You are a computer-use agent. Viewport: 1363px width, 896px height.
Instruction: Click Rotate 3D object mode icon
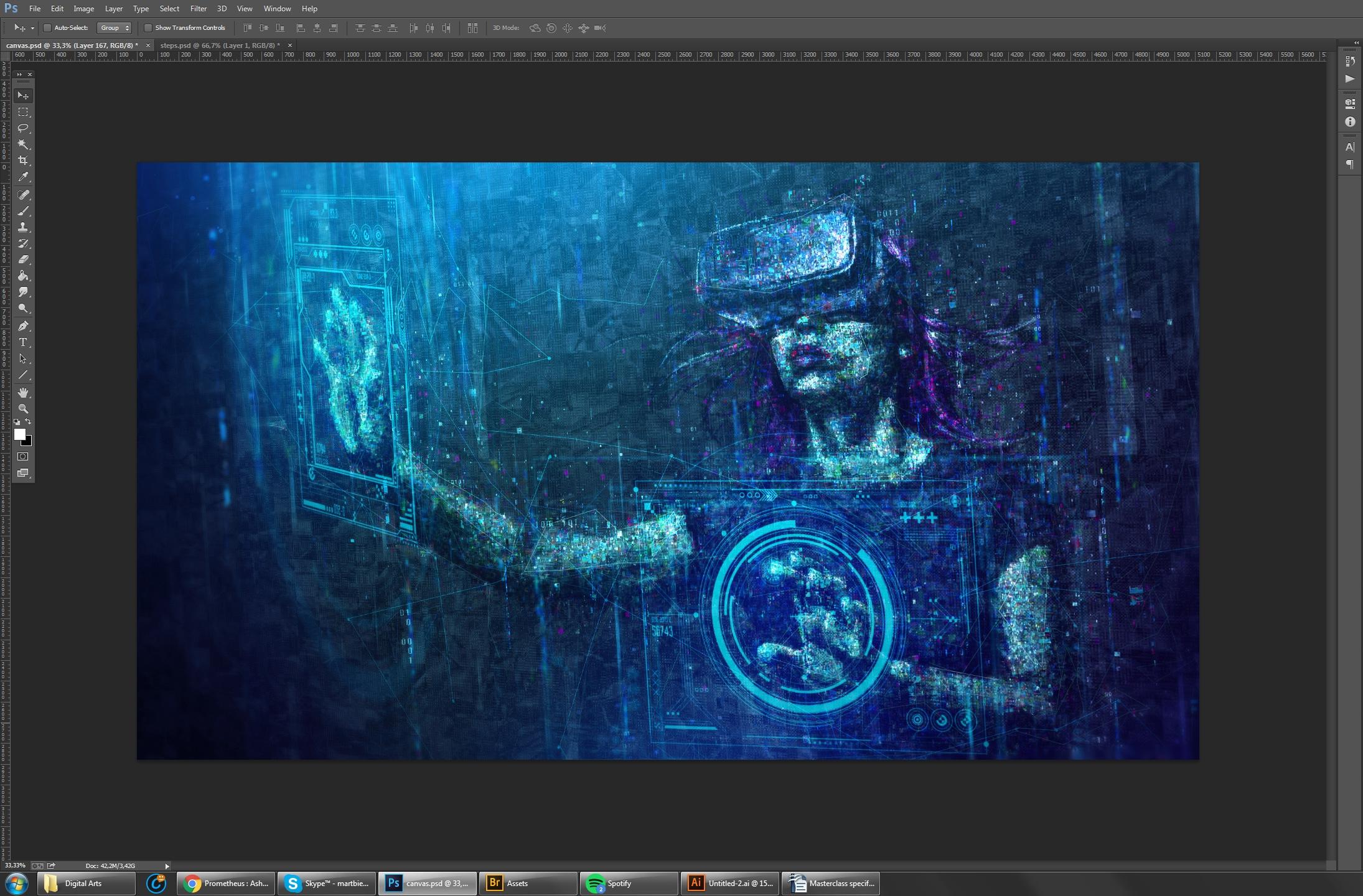click(x=535, y=28)
